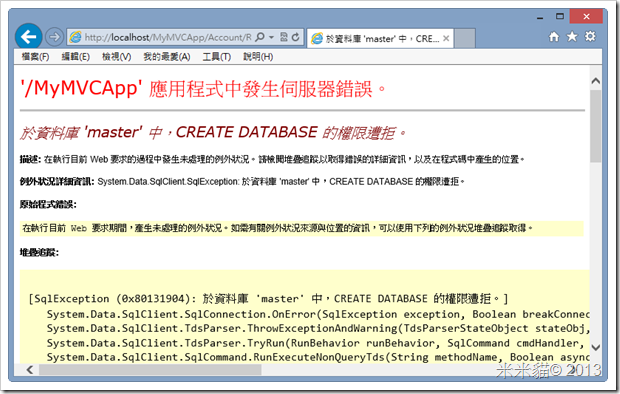Click the vertical scrollbar thumb
This screenshot has height=394, width=620.
(x=595, y=126)
